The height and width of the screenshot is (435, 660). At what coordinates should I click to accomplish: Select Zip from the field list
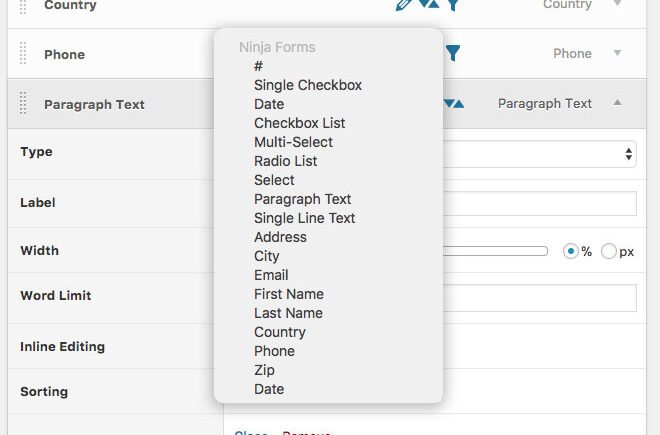pyautogui.click(x=264, y=370)
